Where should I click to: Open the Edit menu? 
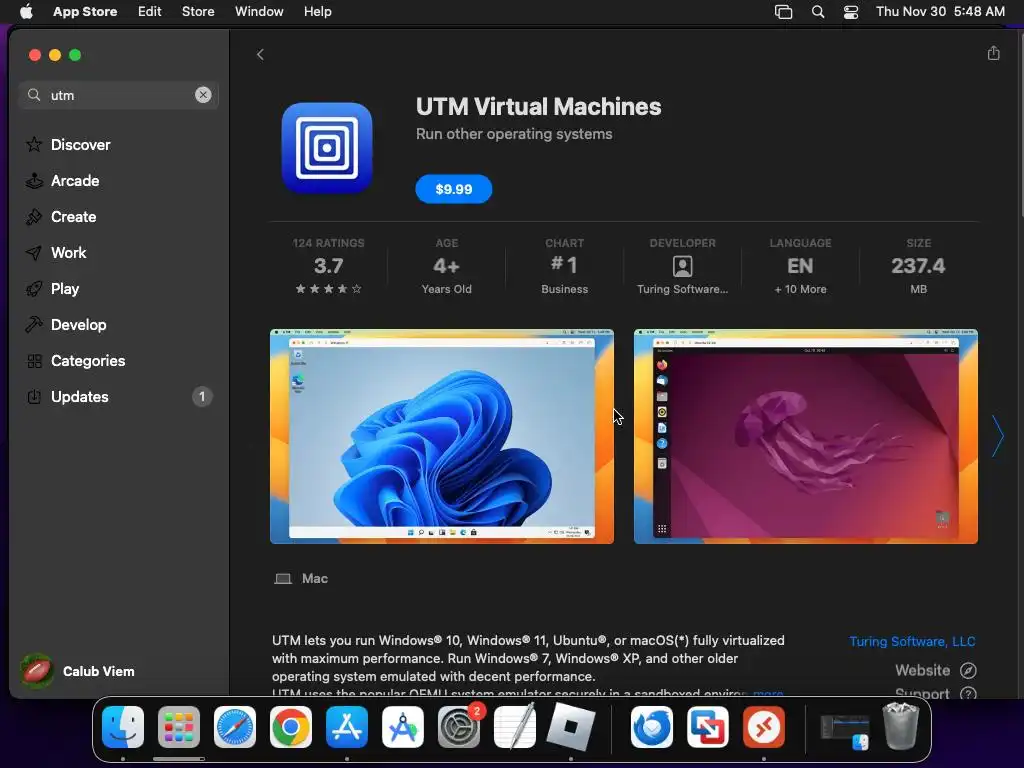(150, 12)
